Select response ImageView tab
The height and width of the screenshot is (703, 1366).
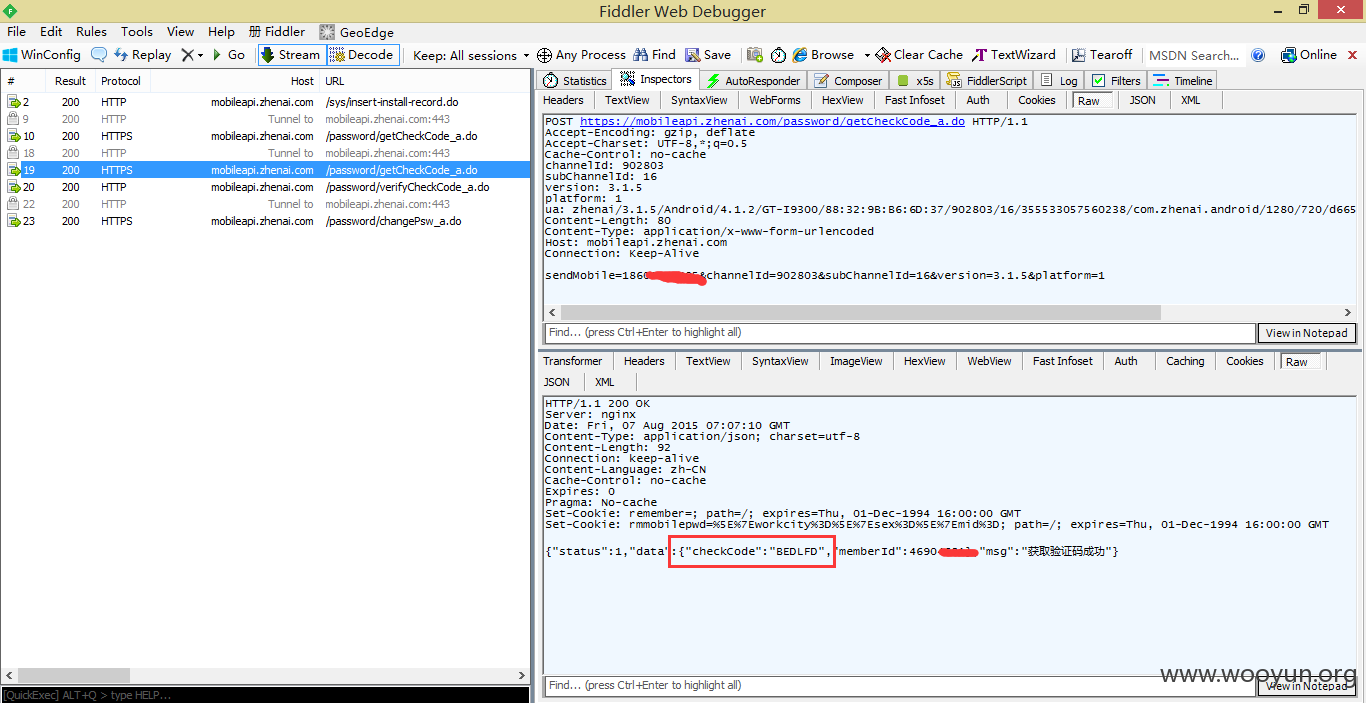point(856,361)
